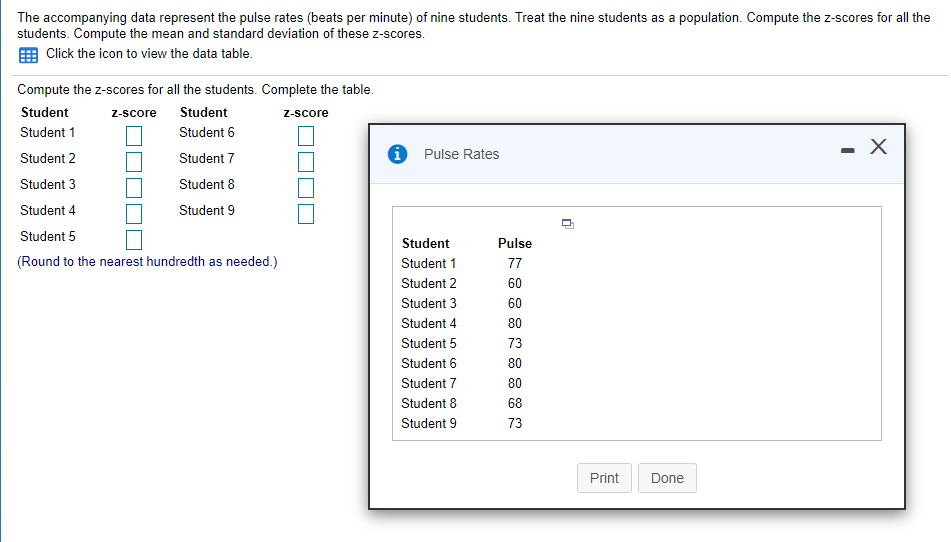Close the Pulse Rates dialog

pyautogui.click(x=878, y=148)
